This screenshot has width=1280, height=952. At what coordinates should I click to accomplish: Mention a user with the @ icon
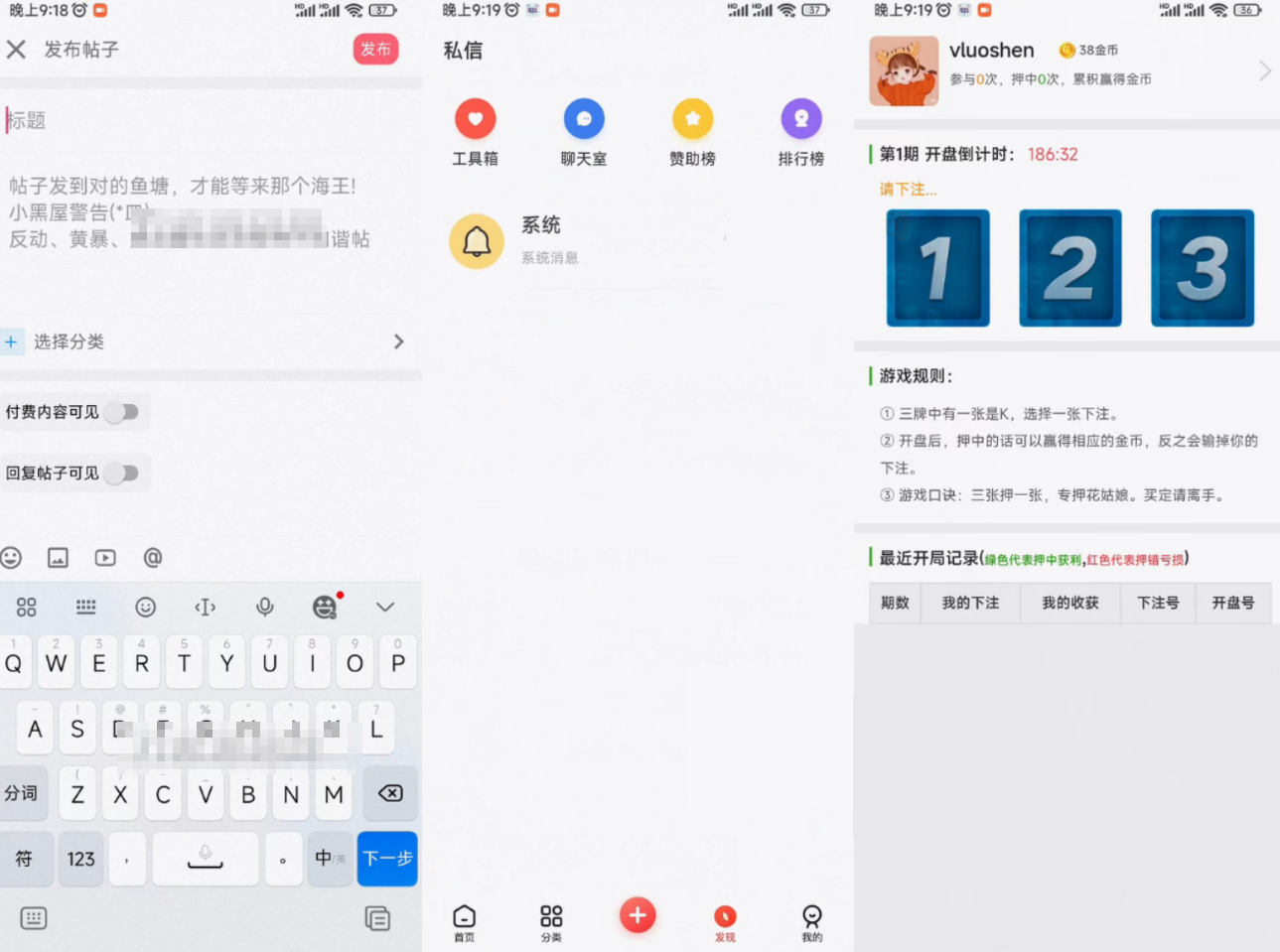point(151,558)
